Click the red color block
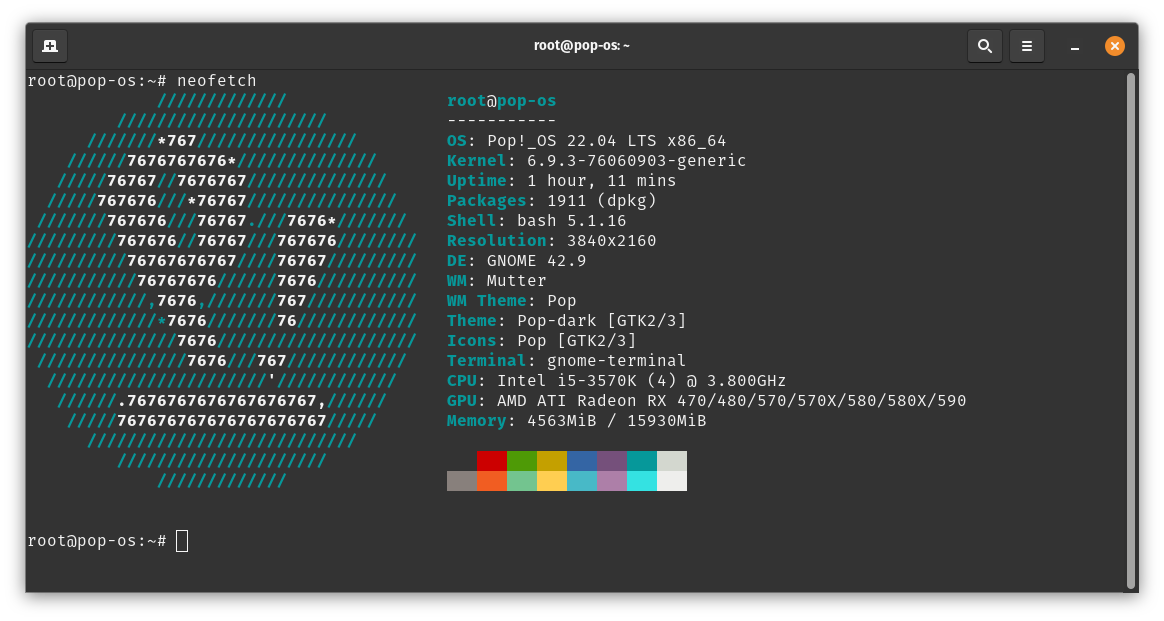This screenshot has height=621, width=1164. [491, 461]
